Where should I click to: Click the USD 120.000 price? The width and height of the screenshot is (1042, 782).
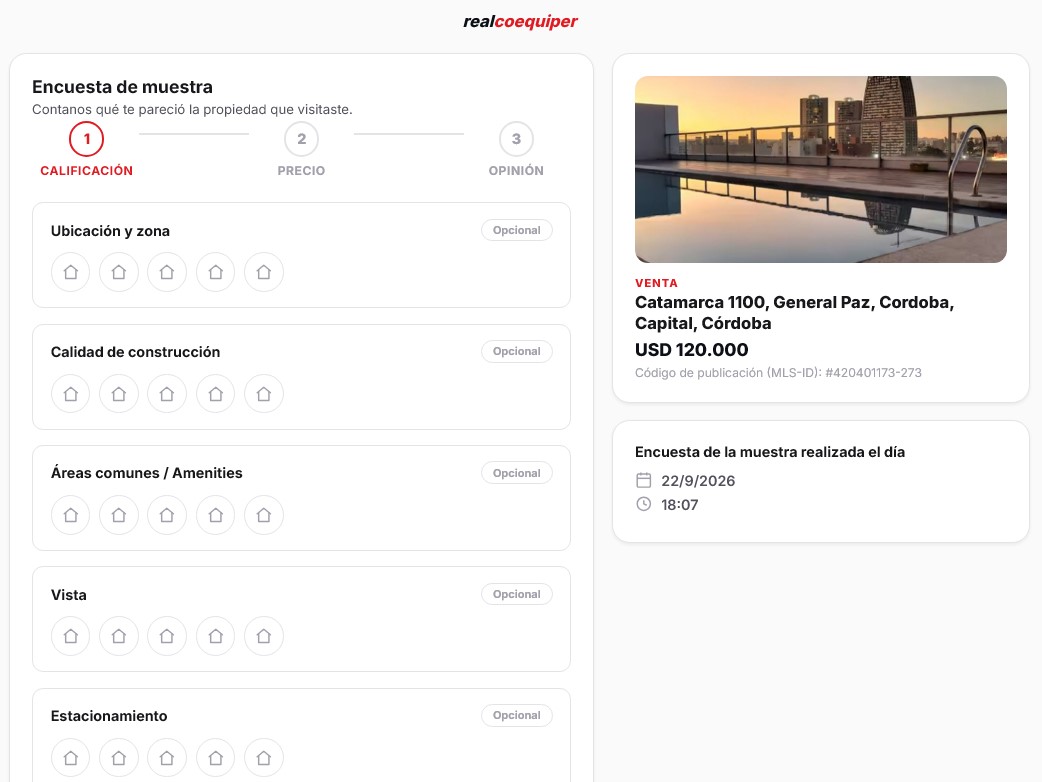tap(691, 349)
